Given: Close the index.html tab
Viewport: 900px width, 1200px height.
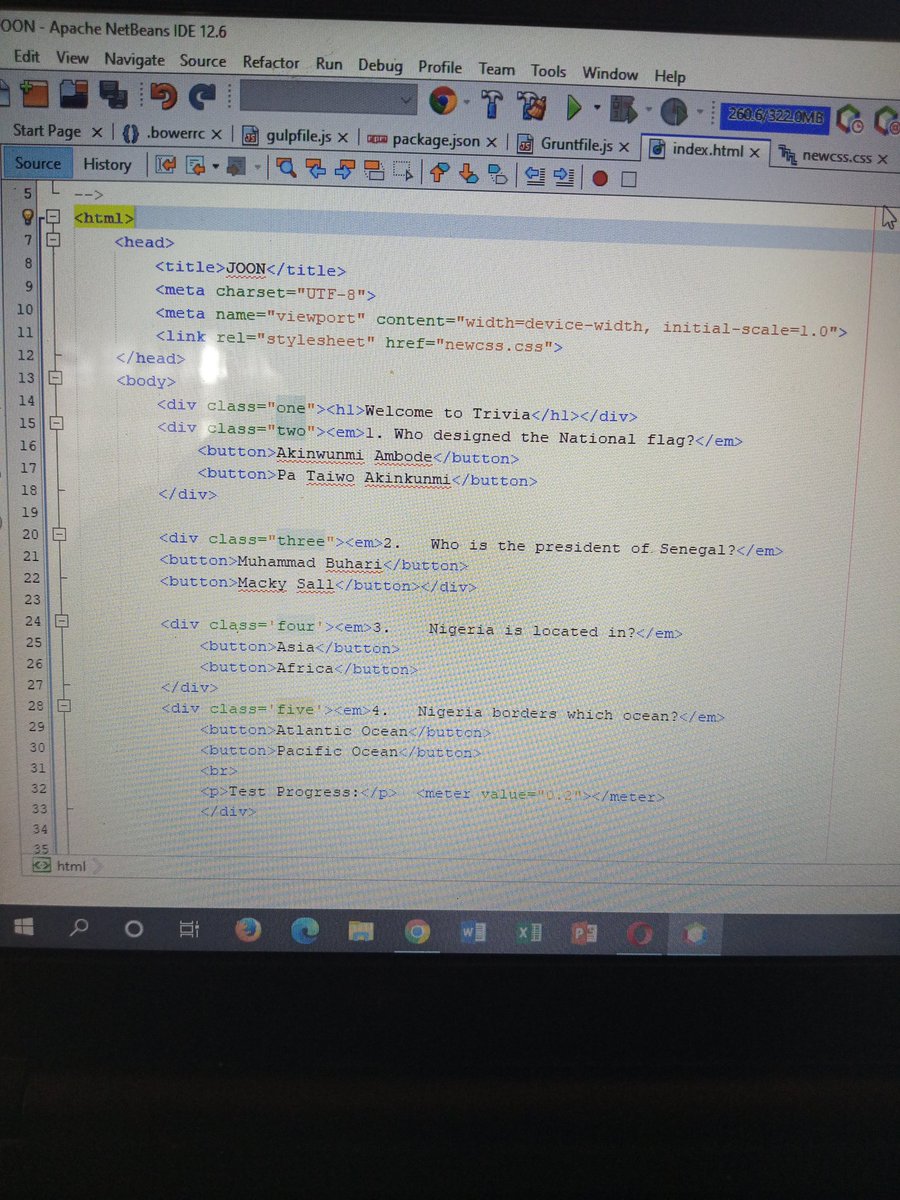Looking at the screenshot, I should click(755, 152).
